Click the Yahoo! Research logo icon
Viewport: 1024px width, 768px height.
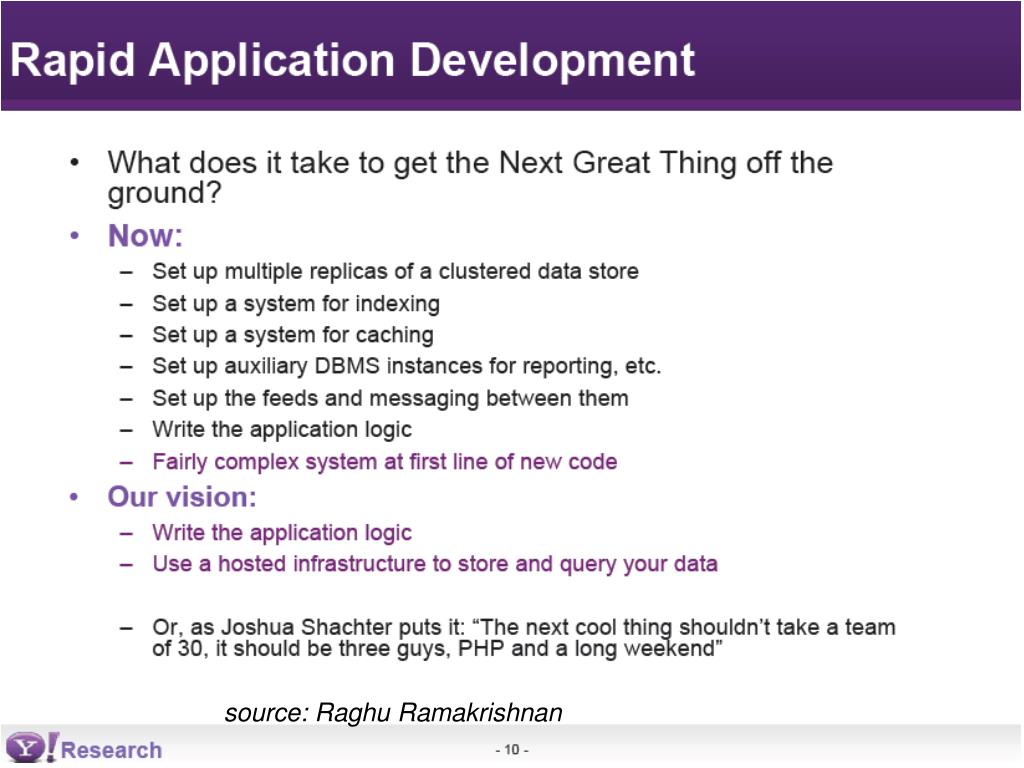pos(32,747)
